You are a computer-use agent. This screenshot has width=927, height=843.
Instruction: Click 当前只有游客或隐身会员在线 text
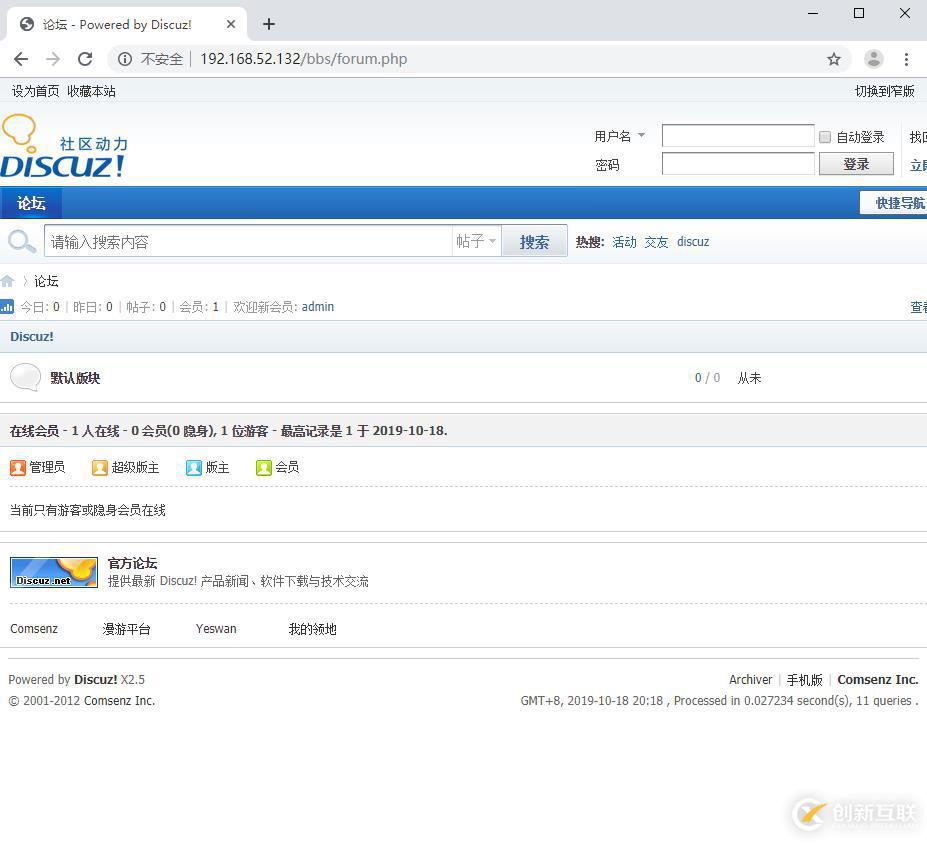87,510
